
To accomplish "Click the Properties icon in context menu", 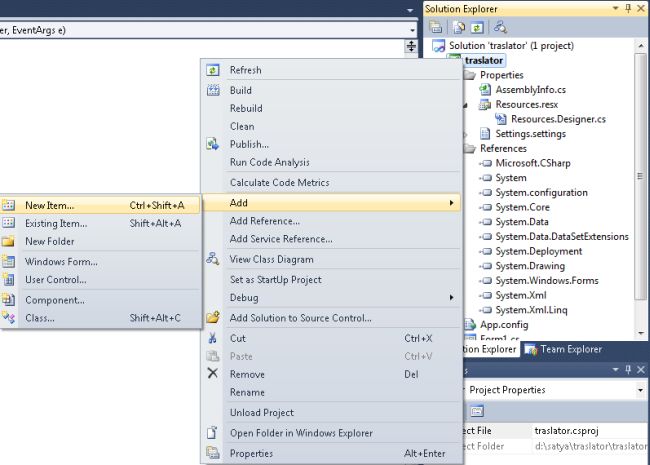I will (x=213, y=452).
